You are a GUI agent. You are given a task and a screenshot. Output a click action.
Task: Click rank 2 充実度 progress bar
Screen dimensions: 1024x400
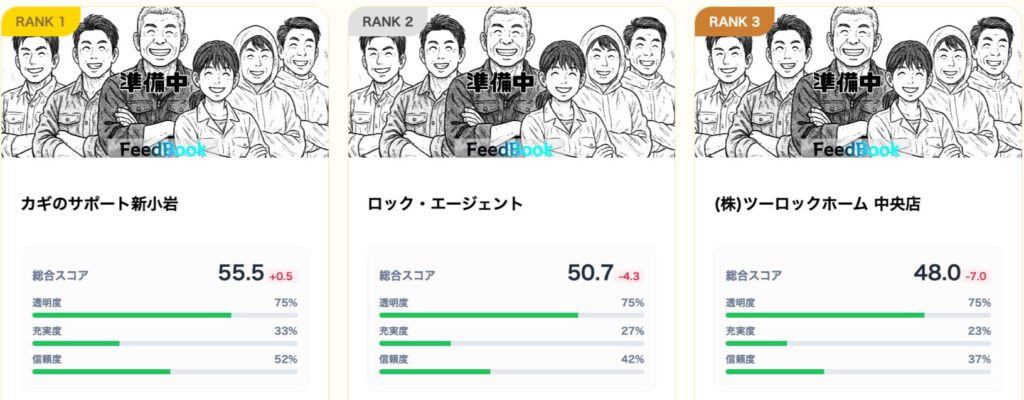pyautogui.click(x=511, y=343)
